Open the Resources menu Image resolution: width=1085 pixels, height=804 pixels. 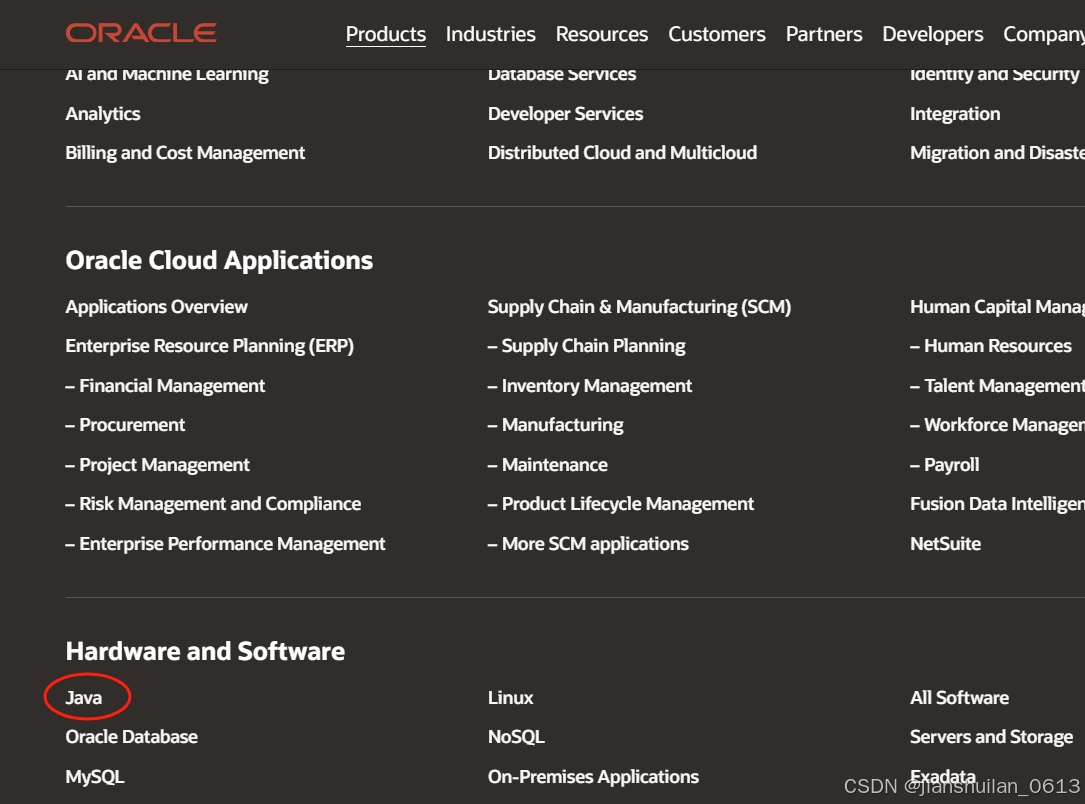pyautogui.click(x=601, y=34)
